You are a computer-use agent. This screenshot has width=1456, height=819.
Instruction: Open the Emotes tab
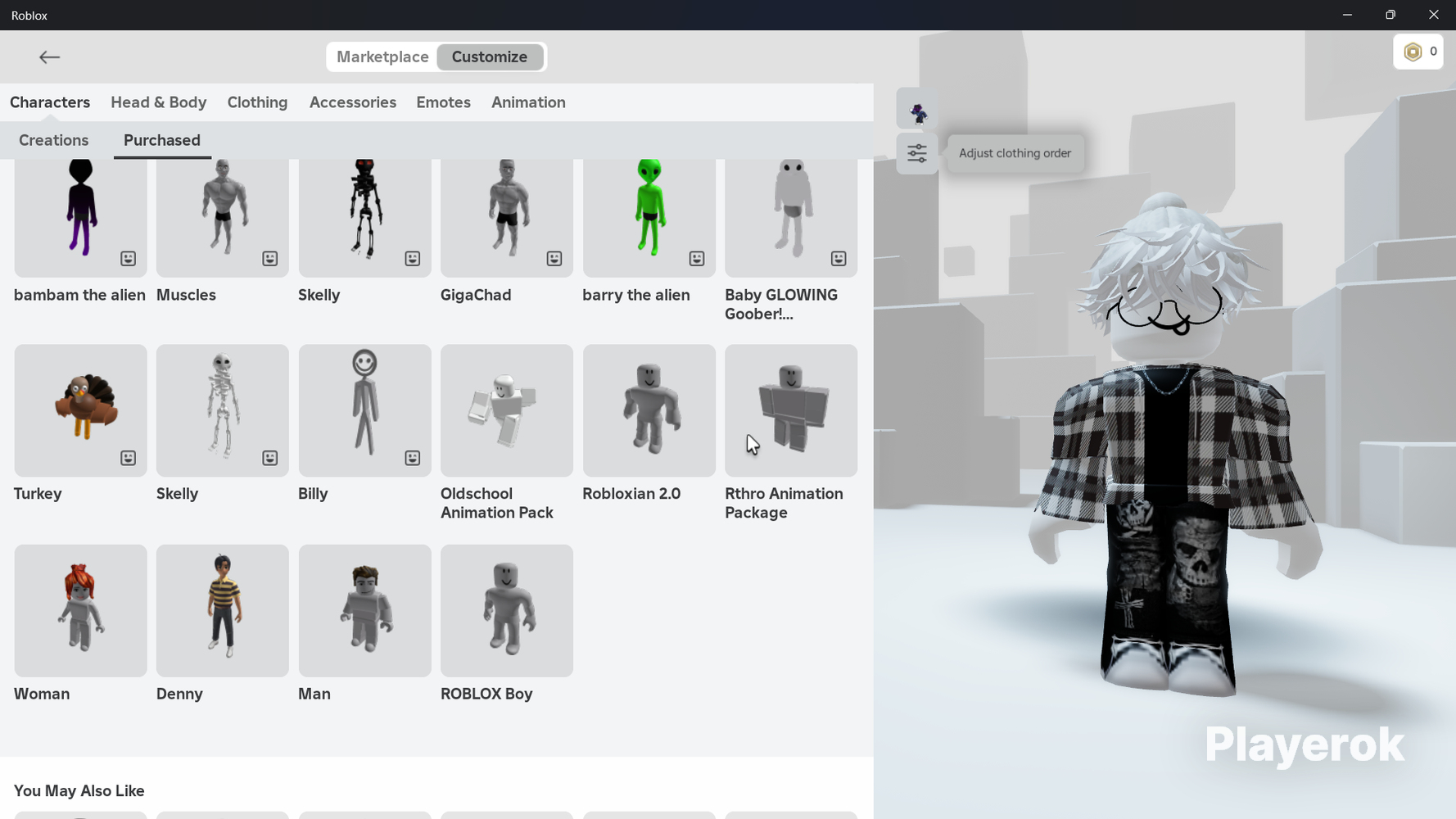click(x=443, y=102)
